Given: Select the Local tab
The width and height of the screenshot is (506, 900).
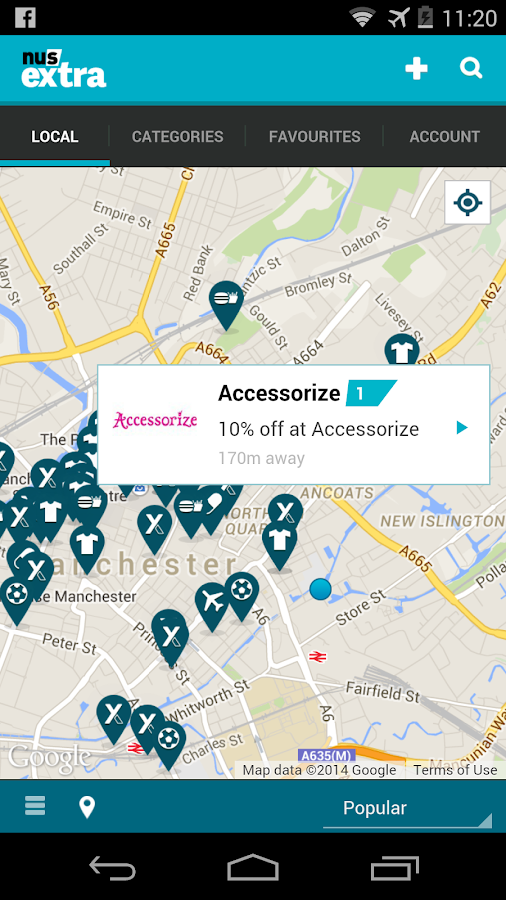Looking at the screenshot, I should [x=55, y=137].
